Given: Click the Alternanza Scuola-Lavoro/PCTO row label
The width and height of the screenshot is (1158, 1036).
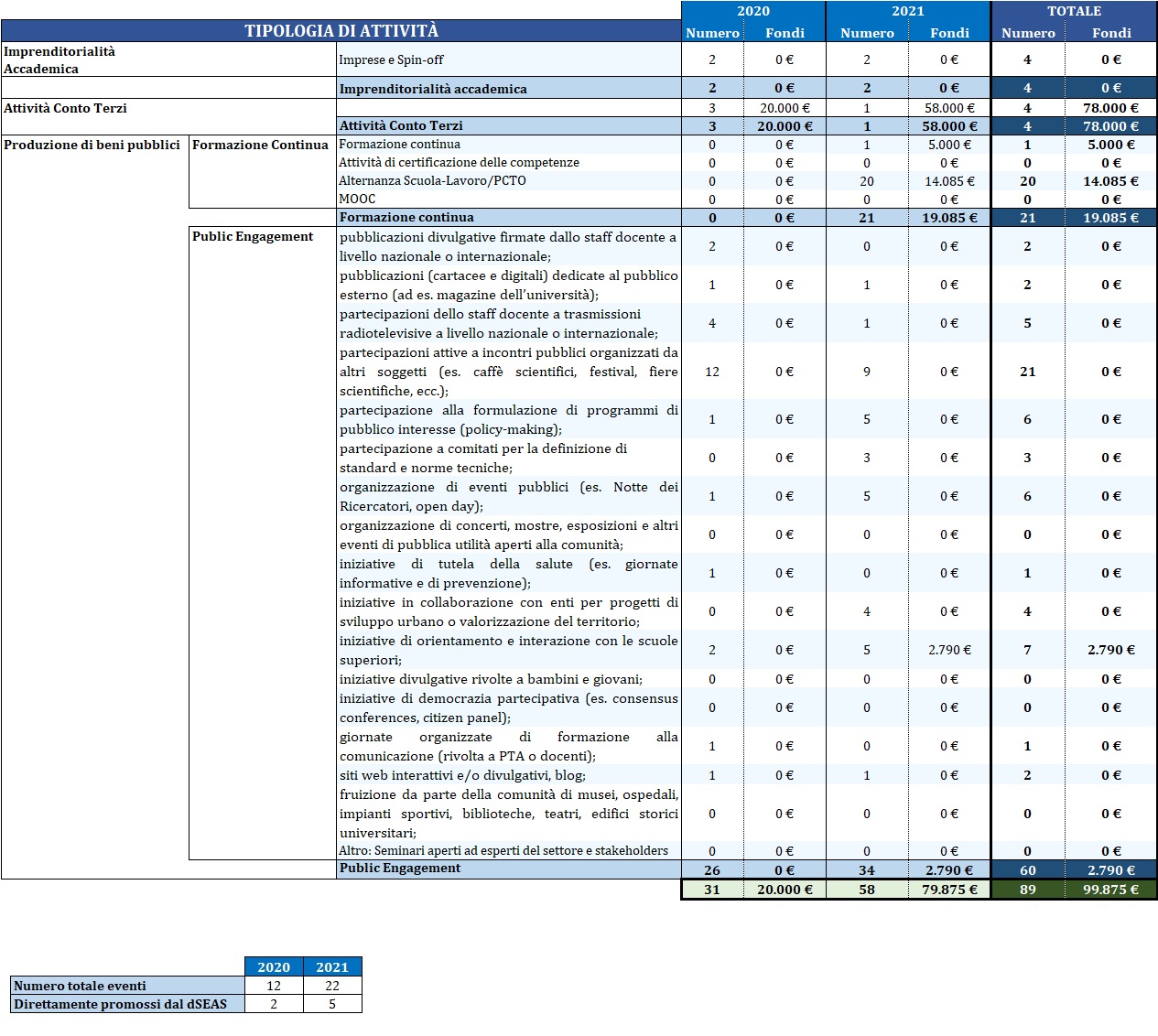Looking at the screenshot, I should tap(432, 180).
